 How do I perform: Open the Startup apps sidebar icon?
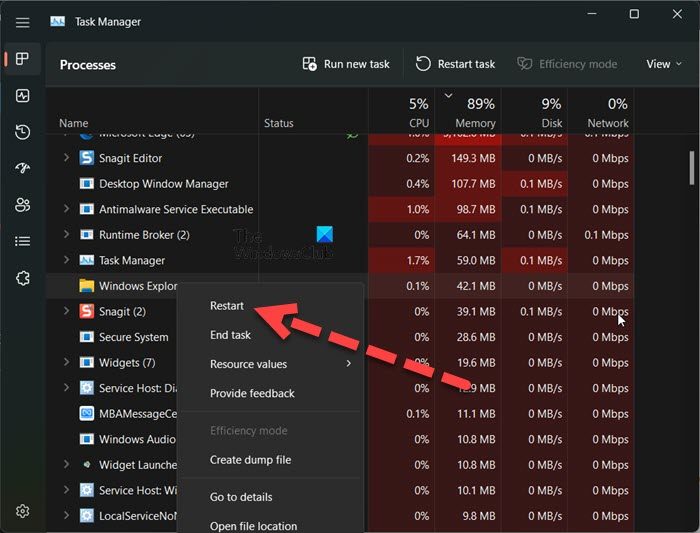(22, 168)
